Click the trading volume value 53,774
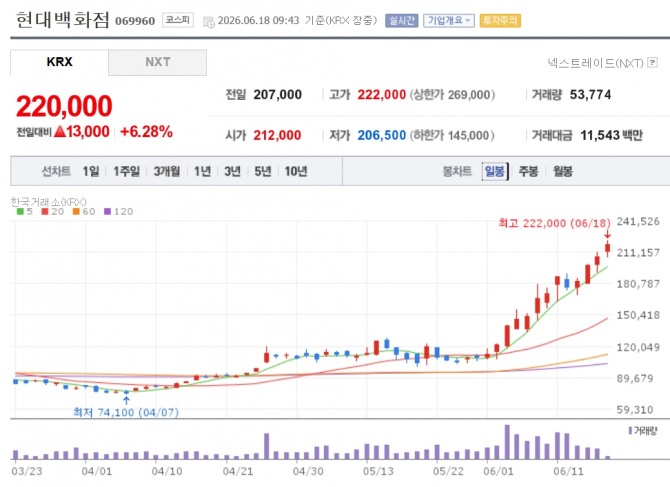 pyautogui.click(x=591, y=94)
